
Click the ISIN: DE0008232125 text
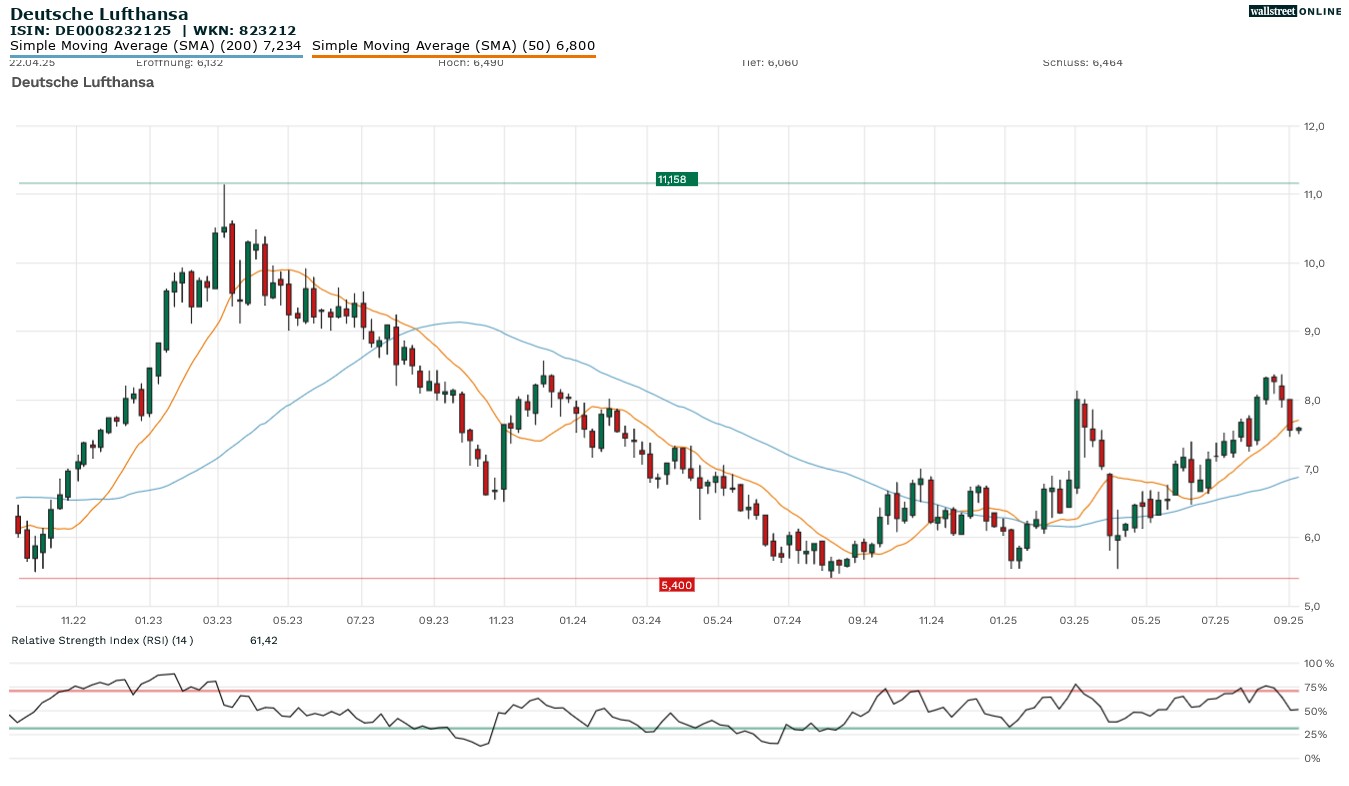91,30
